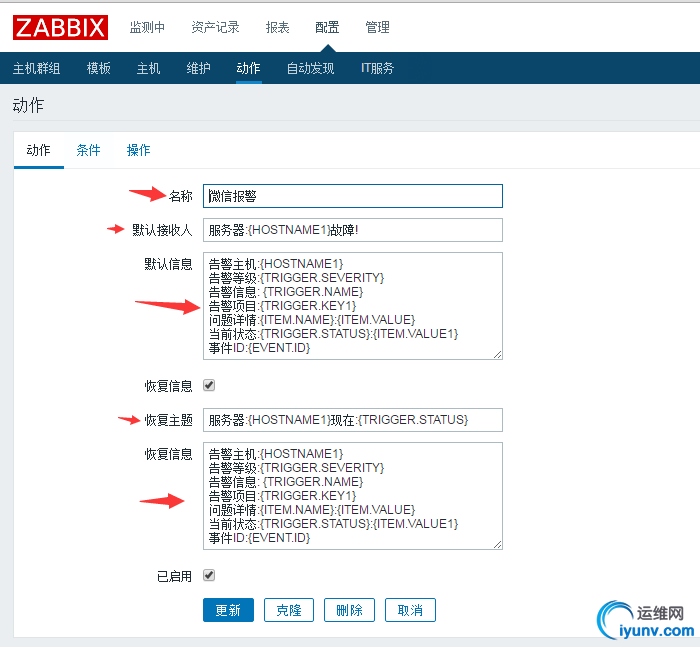Click the default subject field 服务器:{HOSTNAME1}故障!
The height and width of the screenshot is (647, 700).
click(353, 230)
